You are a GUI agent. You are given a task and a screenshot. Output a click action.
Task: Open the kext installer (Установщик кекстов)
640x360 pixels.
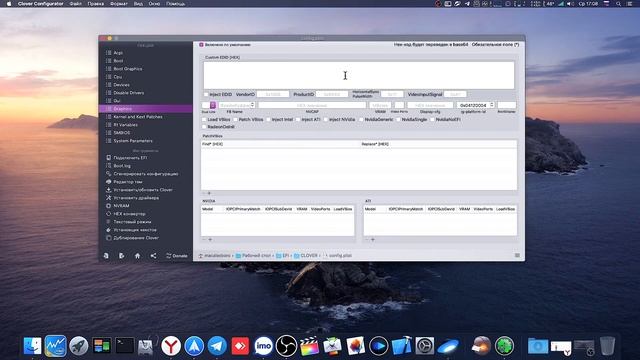(x=135, y=230)
